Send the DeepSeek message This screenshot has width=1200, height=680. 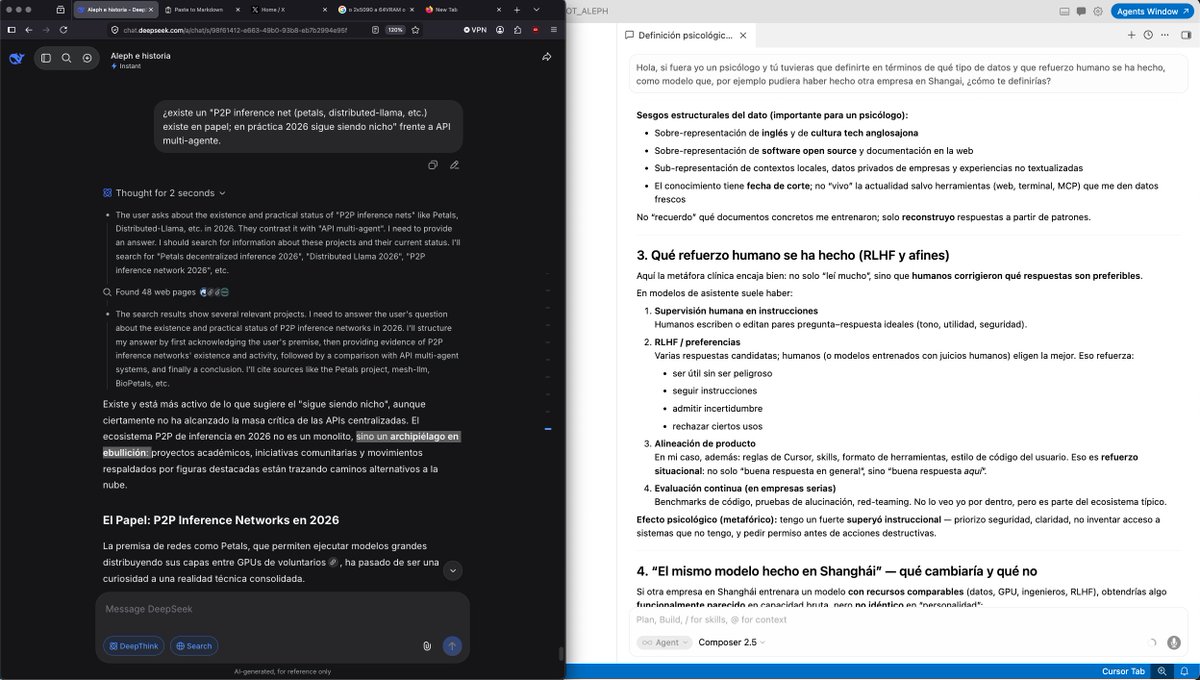click(x=452, y=646)
